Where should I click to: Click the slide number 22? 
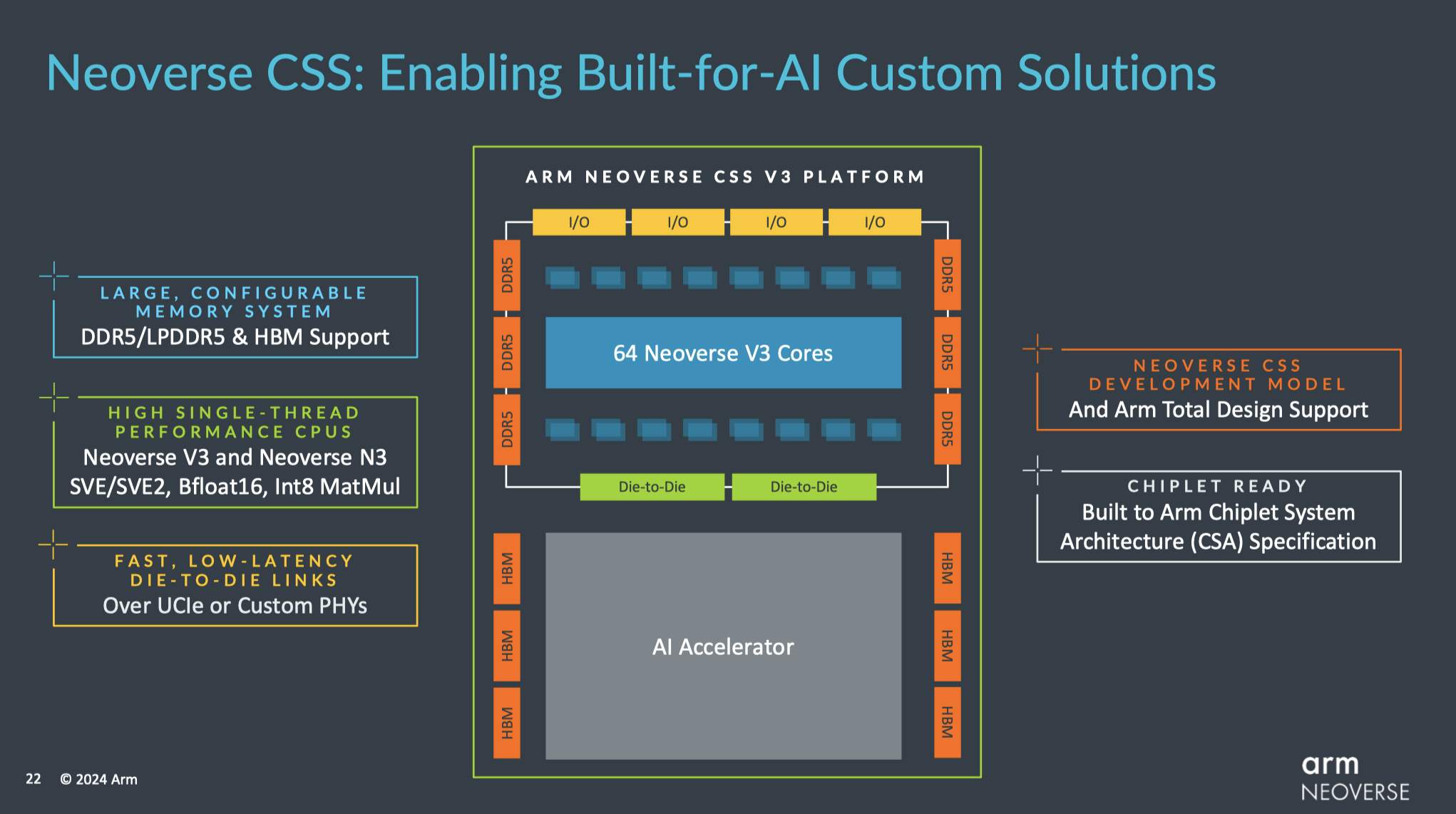pos(34,779)
